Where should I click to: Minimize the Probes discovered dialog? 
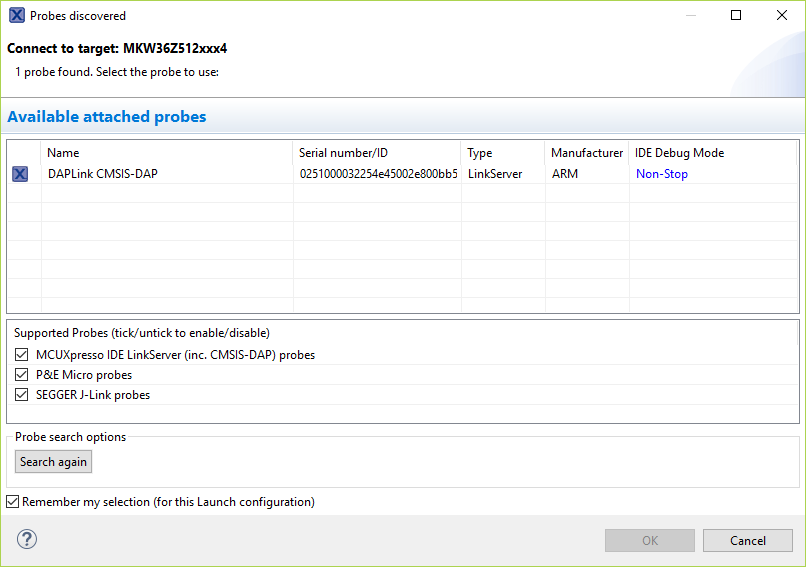pos(690,16)
